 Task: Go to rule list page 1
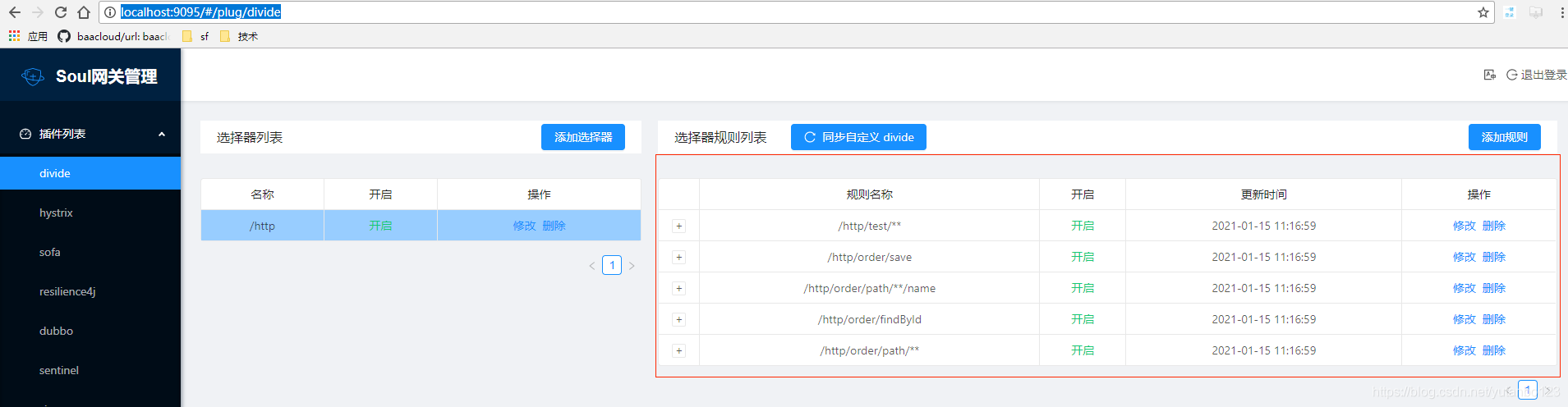[x=1528, y=390]
